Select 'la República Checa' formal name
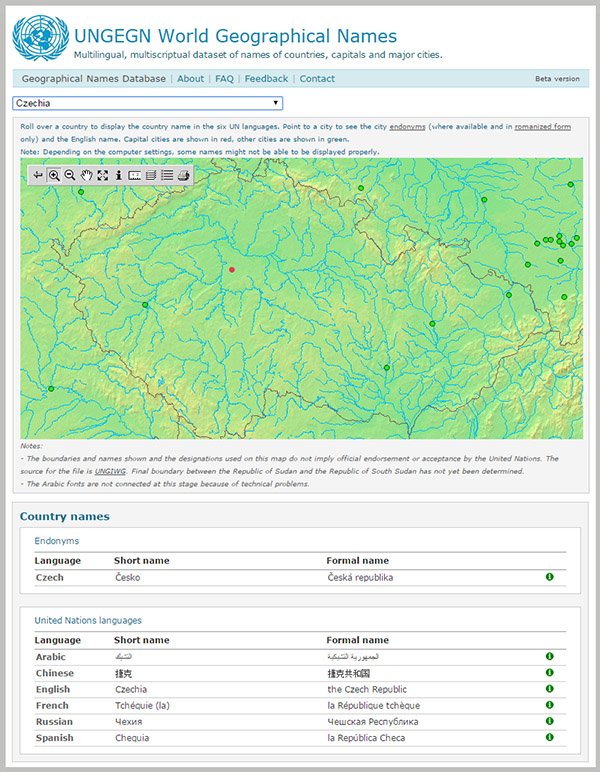This screenshot has height=772, width=600. [366, 738]
